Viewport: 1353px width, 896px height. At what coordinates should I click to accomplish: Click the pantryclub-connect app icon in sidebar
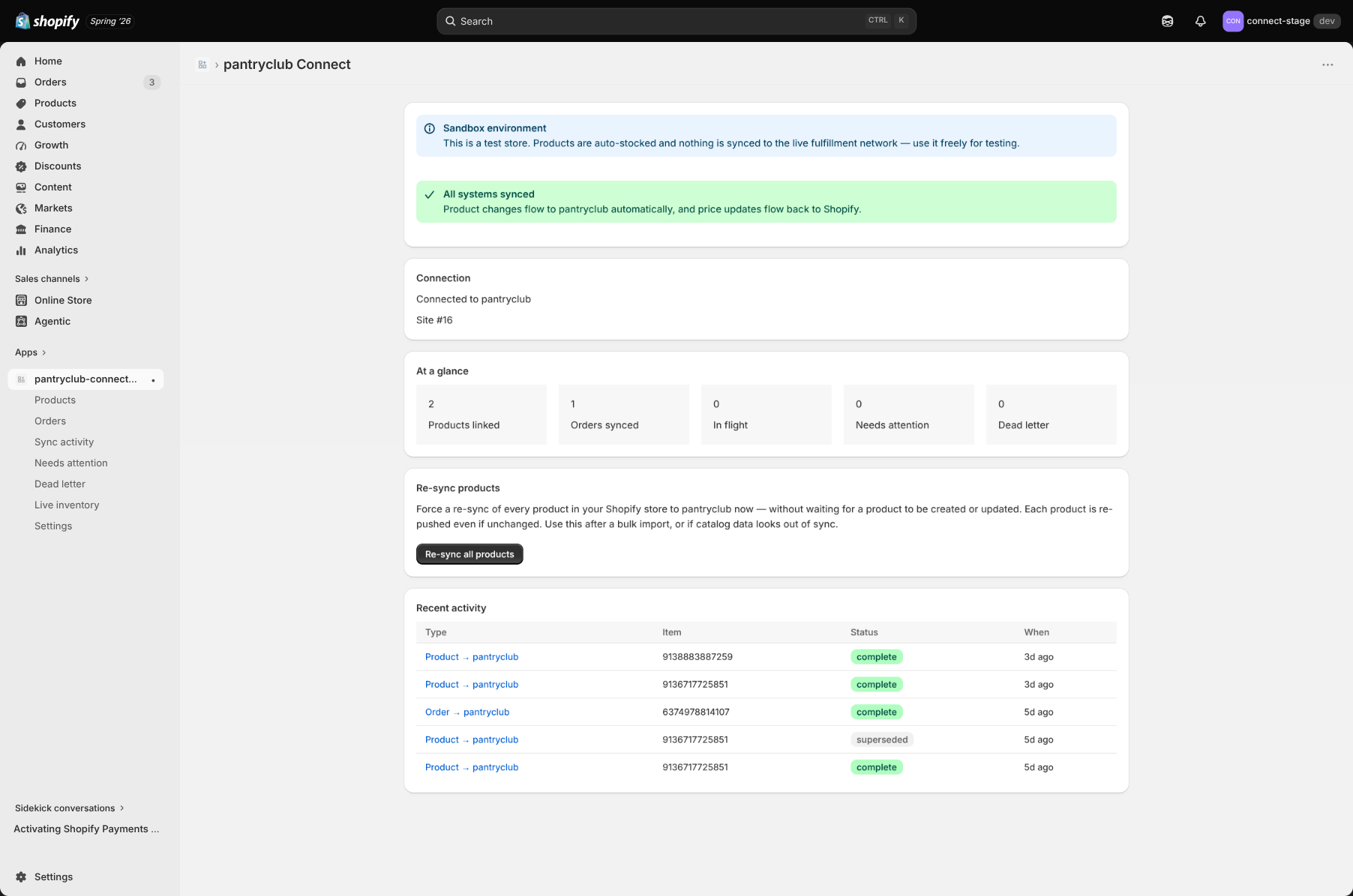21,379
